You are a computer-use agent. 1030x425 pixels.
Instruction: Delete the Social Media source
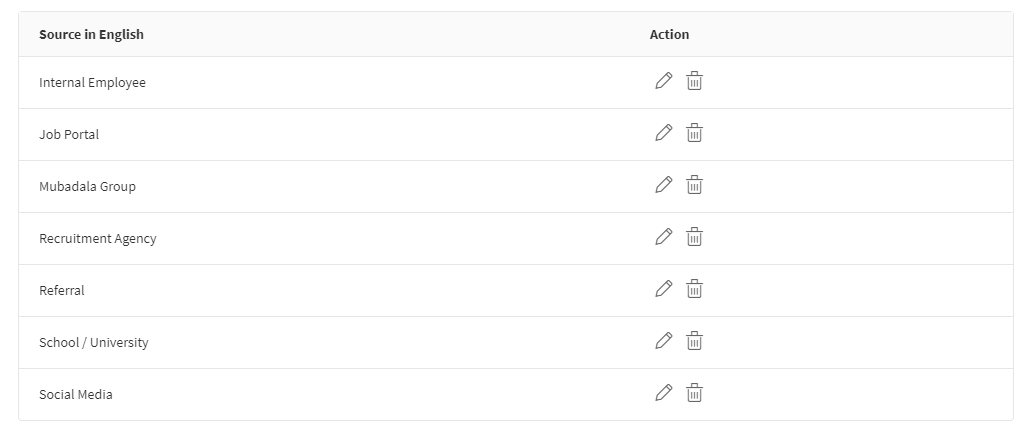[694, 393]
